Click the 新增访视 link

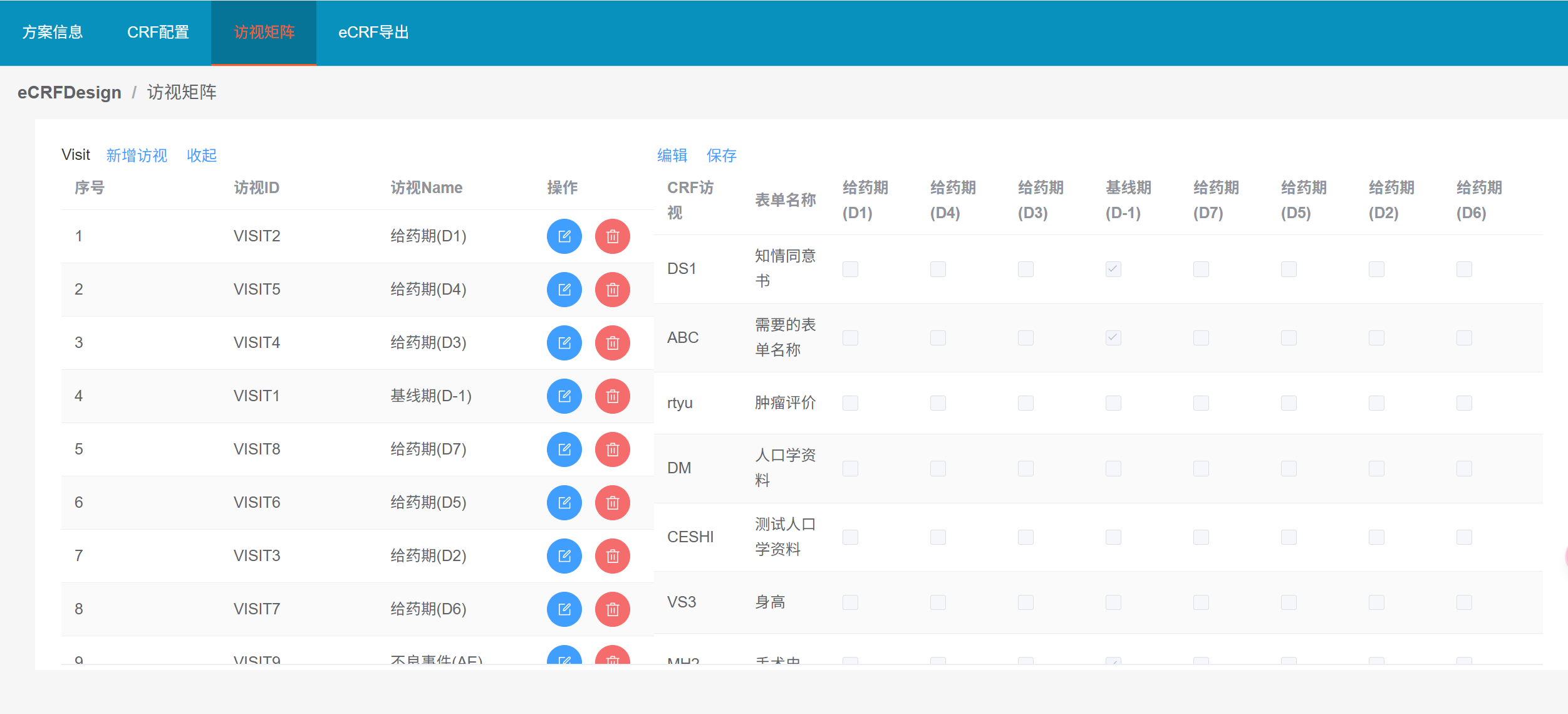point(137,155)
